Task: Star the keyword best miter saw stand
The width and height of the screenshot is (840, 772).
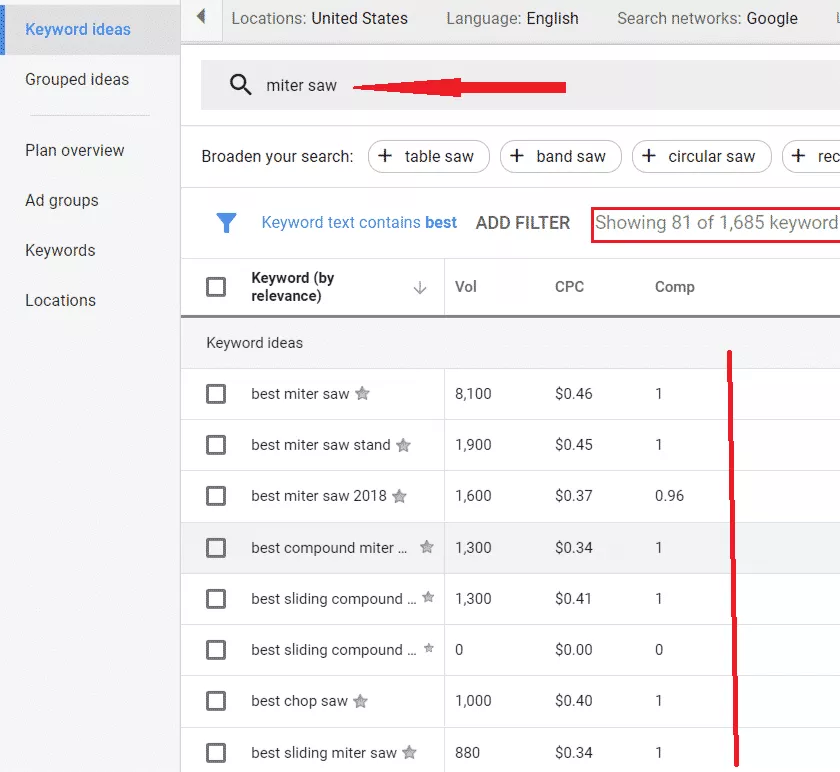Action: click(x=402, y=444)
